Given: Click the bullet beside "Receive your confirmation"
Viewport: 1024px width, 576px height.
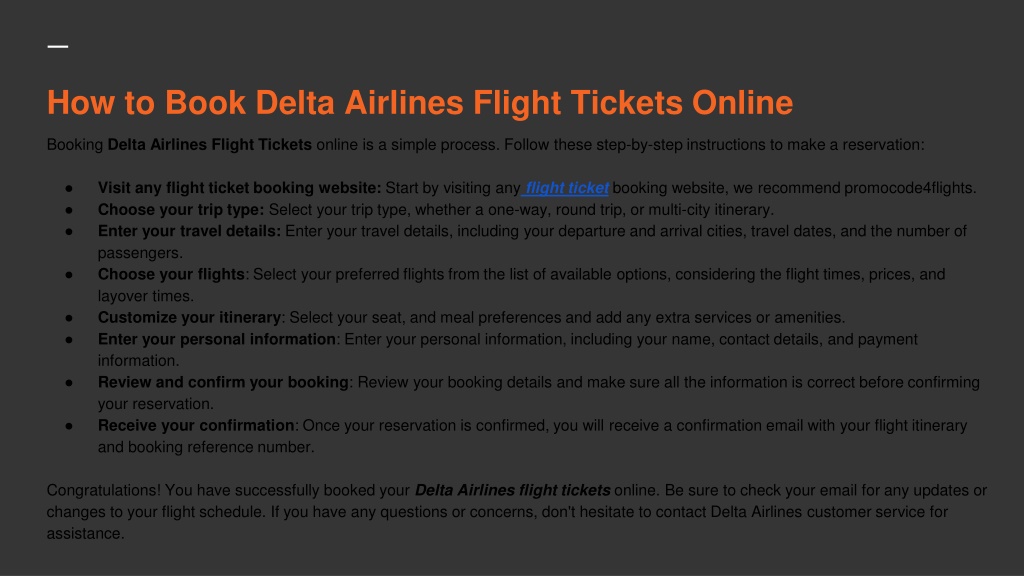Looking at the screenshot, I should 69,426.
